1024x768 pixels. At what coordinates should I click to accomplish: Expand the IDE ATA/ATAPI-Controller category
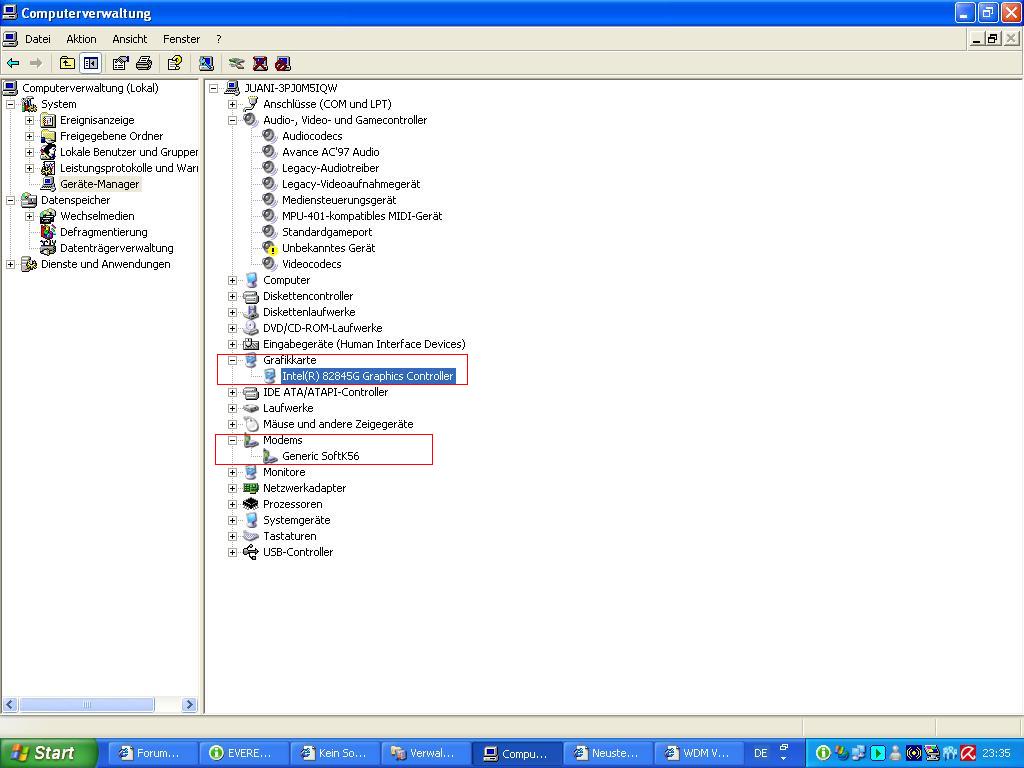(x=232, y=392)
